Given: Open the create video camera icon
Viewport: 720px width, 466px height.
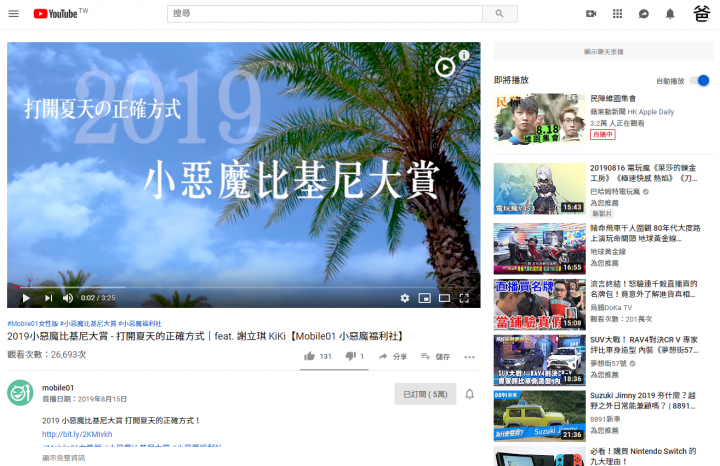Looking at the screenshot, I should pyautogui.click(x=591, y=14).
